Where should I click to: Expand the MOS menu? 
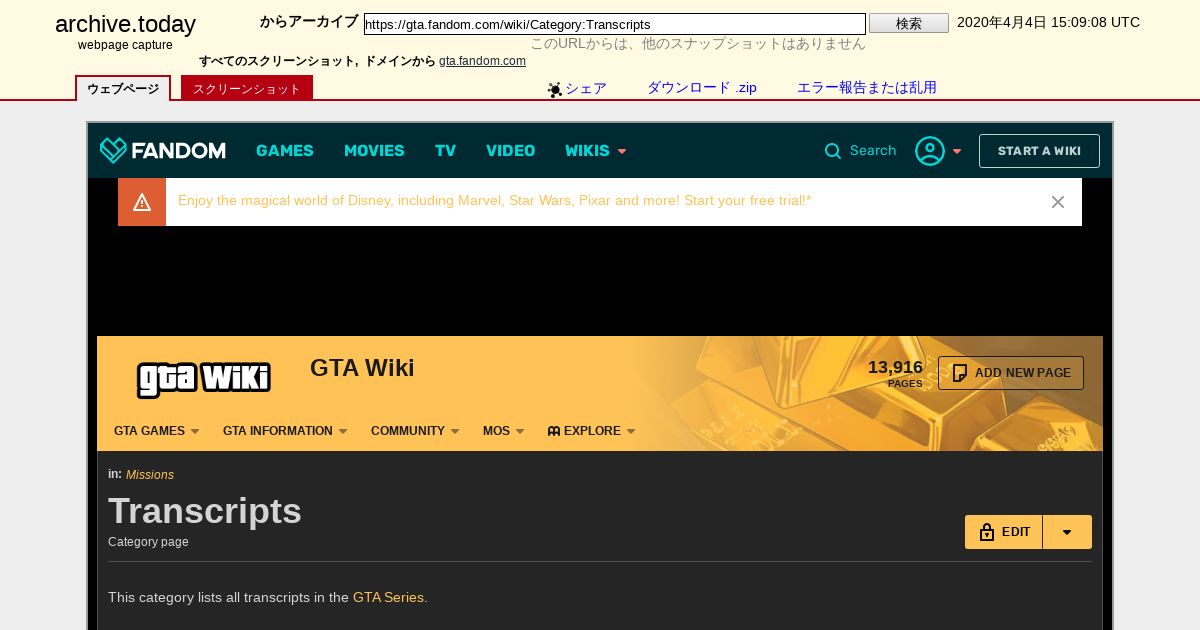click(503, 431)
